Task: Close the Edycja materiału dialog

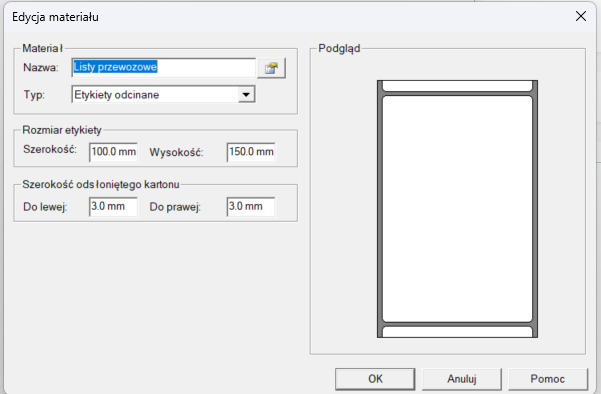Action: tap(581, 16)
